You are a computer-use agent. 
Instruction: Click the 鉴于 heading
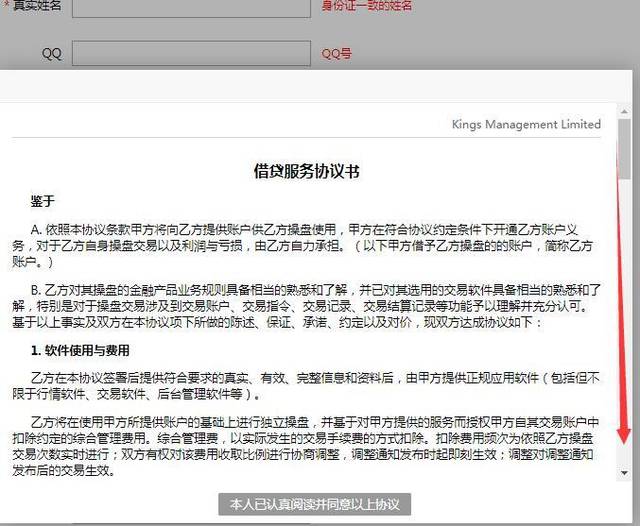(42, 201)
